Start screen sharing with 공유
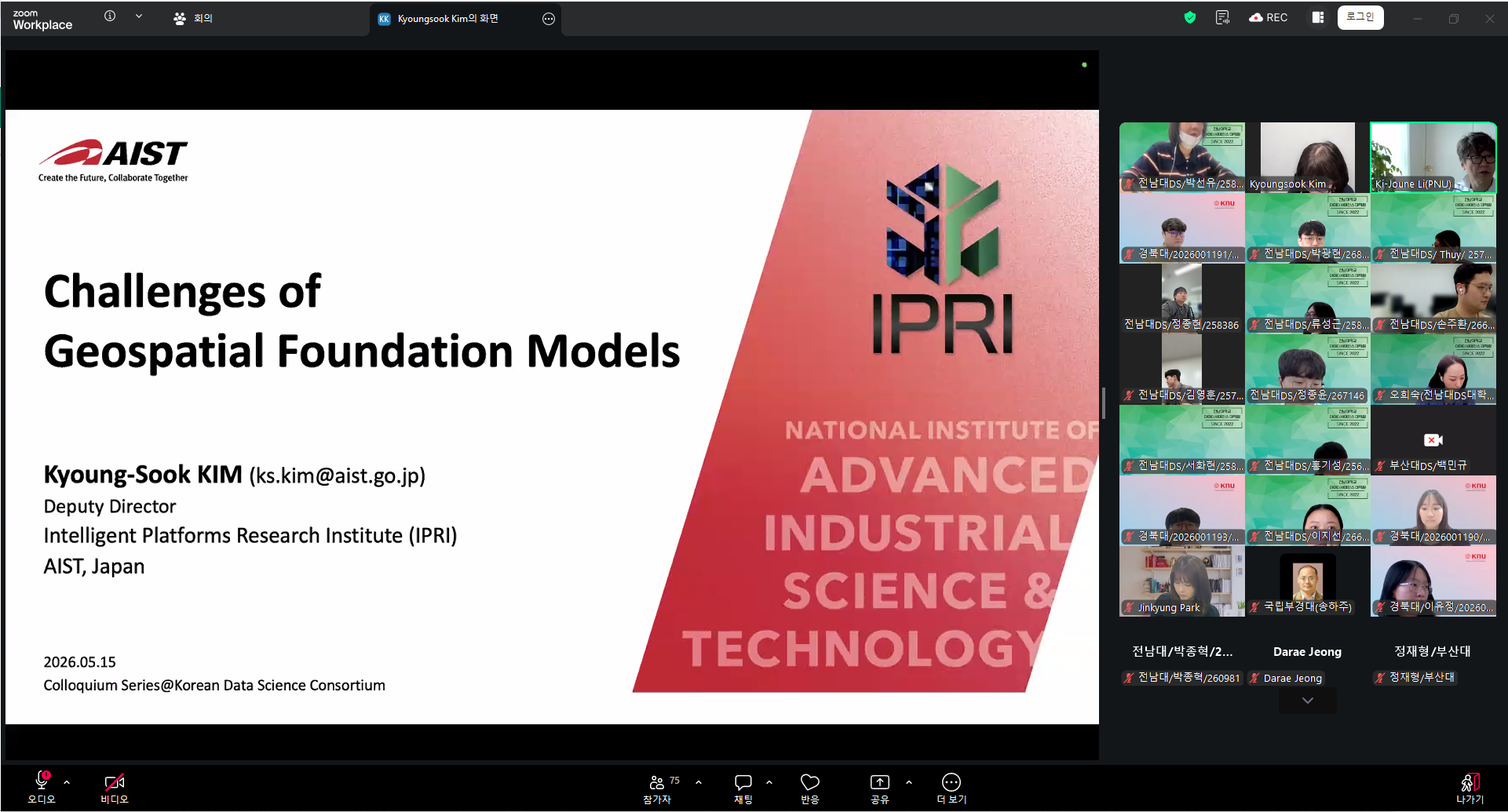 coord(880,788)
